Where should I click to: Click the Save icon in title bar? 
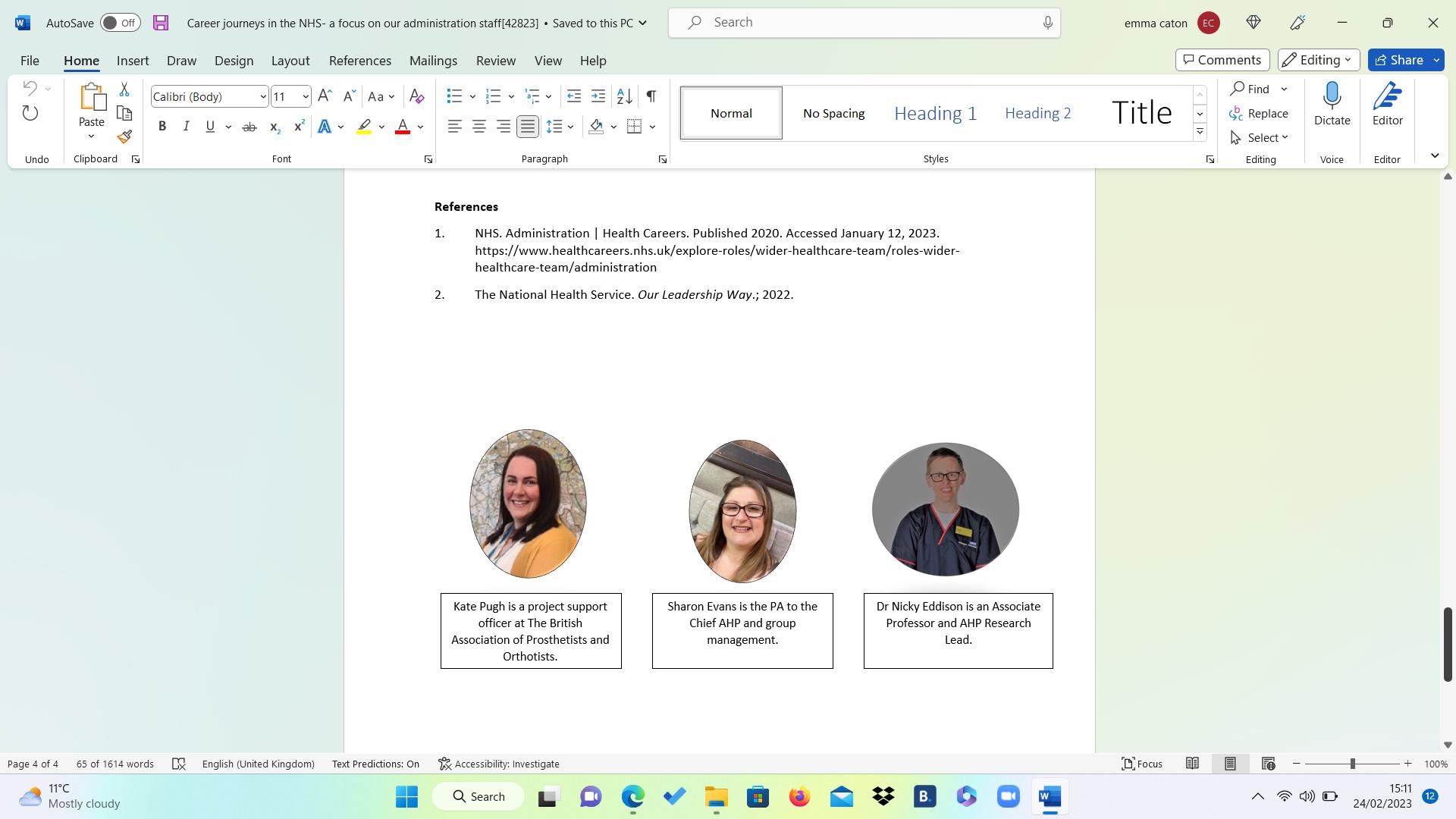(x=161, y=23)
